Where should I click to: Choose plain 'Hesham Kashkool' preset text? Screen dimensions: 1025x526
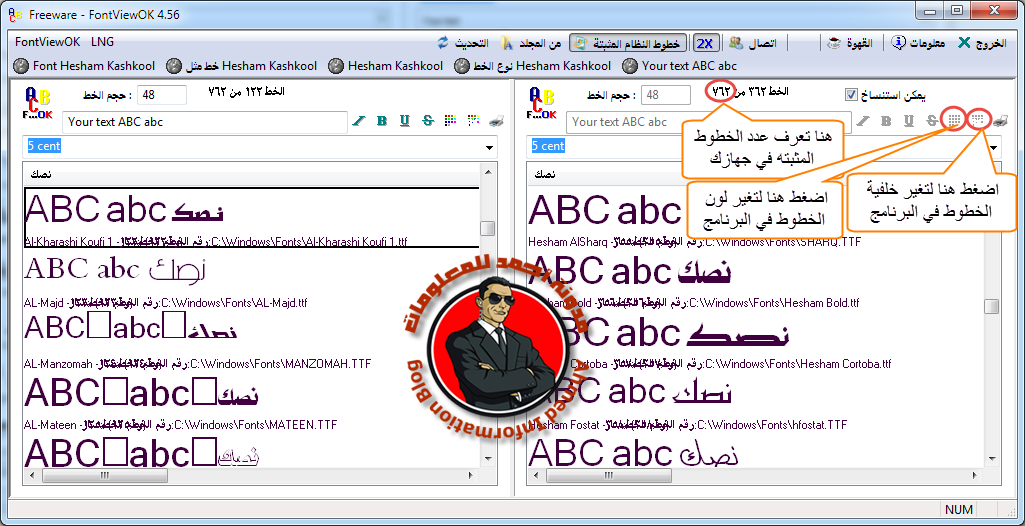[x=386, y=66]
